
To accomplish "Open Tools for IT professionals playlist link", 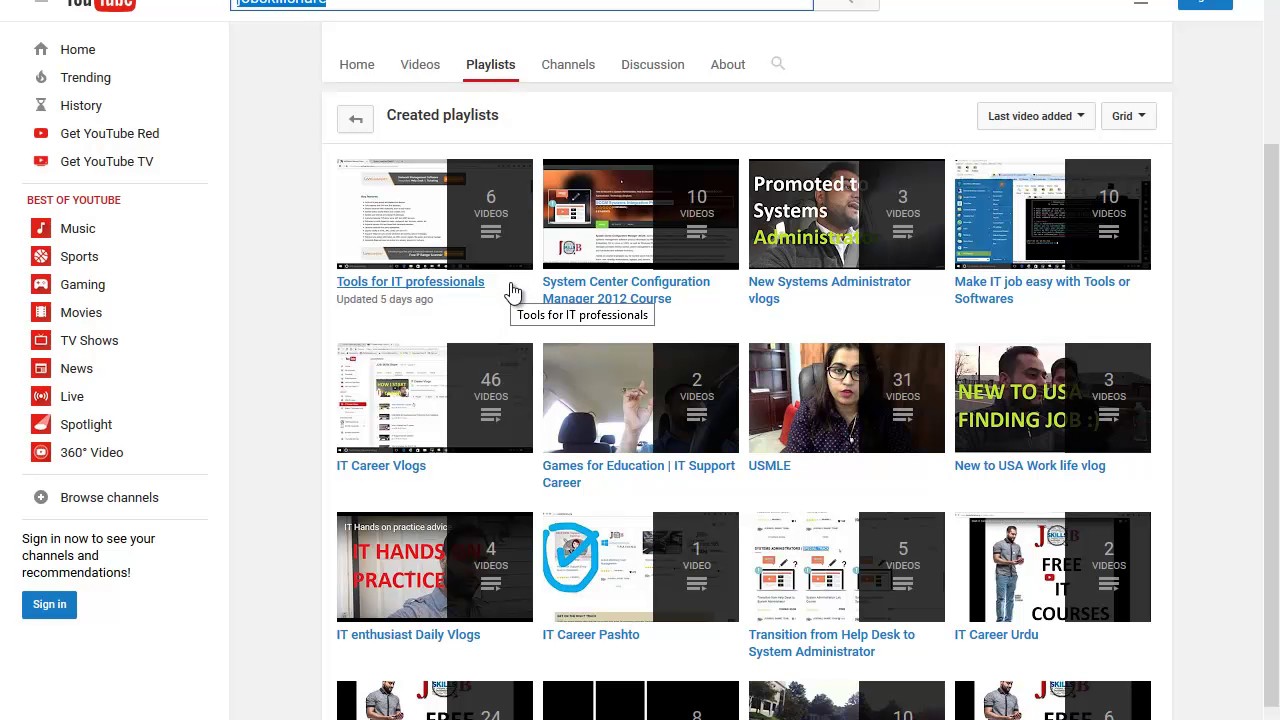I will click(410, 281).
